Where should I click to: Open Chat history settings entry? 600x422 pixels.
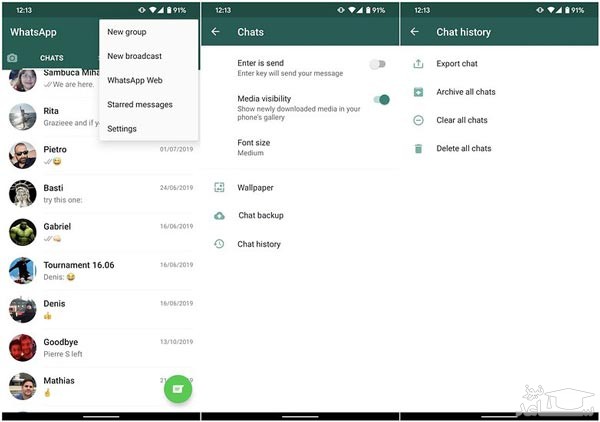coord(259,244)
